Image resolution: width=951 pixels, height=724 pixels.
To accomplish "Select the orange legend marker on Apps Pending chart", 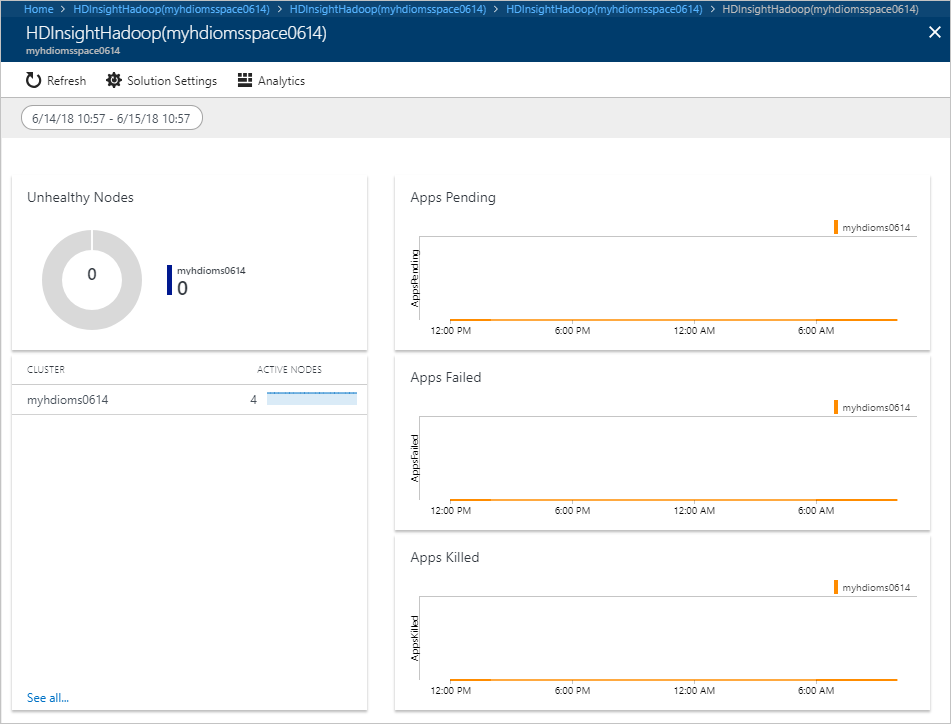I will point(838,226).
